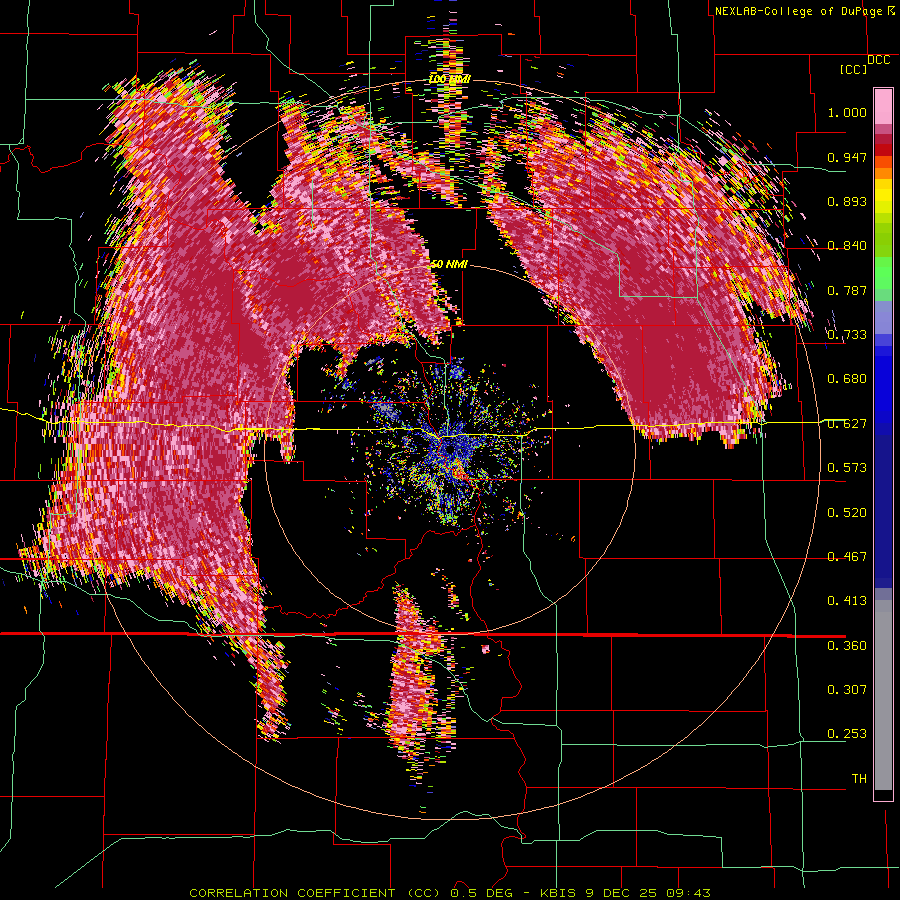The height and width of the screenshot is (900, 900).
Task: Click the 0.520 value on CC scale
Action: pyautogui.click(x=847, y=513)
